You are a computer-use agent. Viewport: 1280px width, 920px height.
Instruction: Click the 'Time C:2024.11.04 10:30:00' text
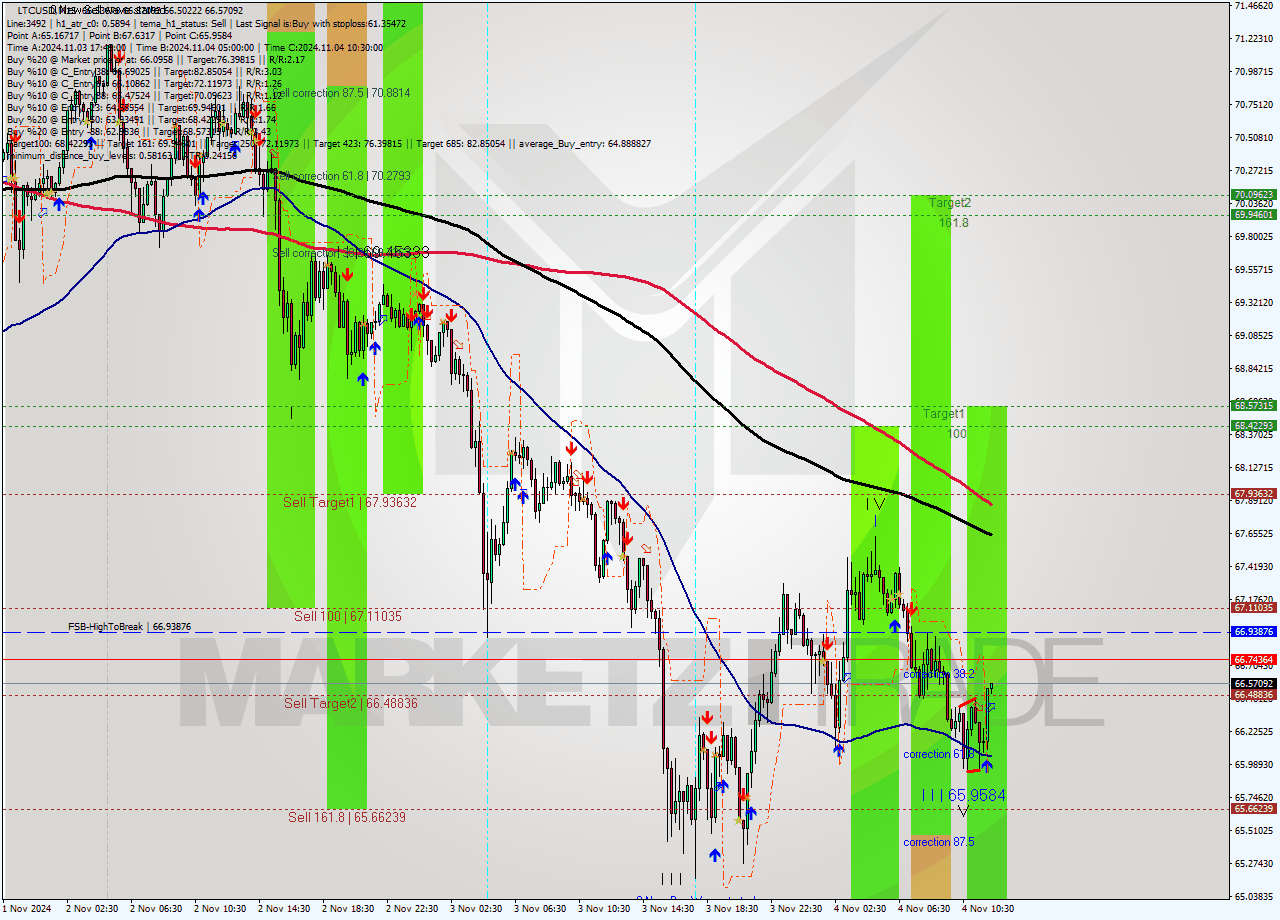coord(326,47)
